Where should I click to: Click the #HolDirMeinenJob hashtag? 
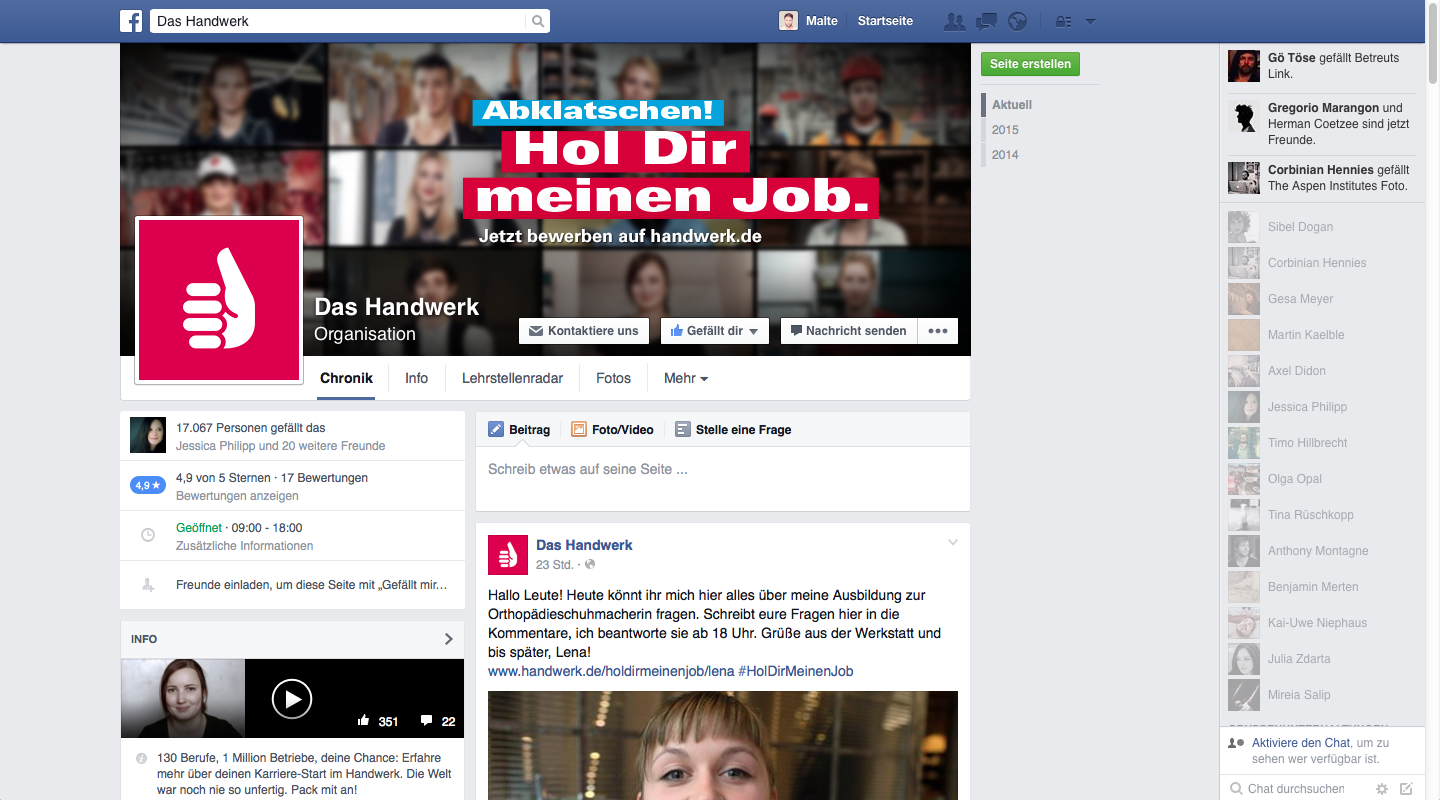tap(796, 671)
